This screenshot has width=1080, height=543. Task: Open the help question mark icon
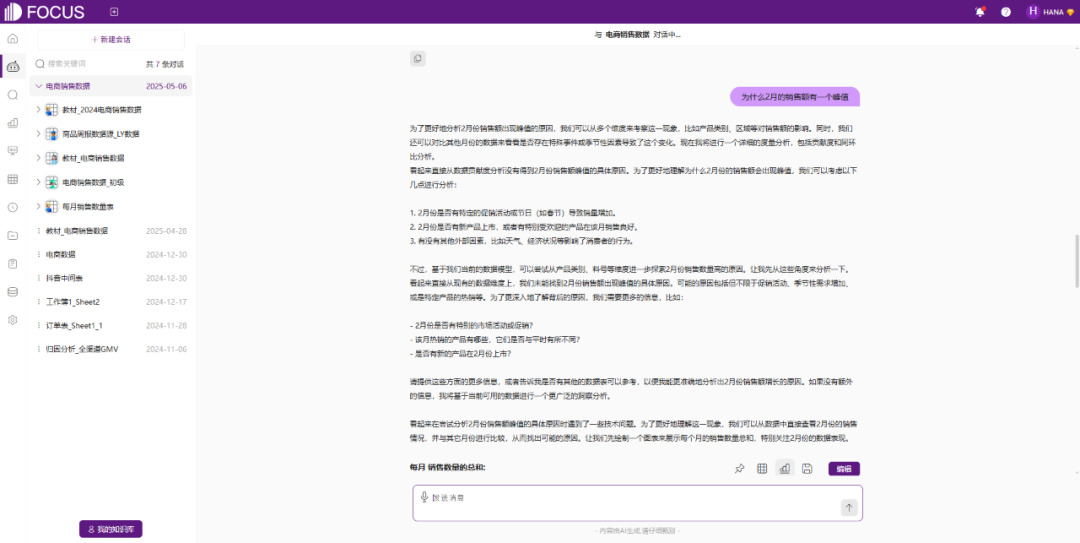(x=1006, y=12)
